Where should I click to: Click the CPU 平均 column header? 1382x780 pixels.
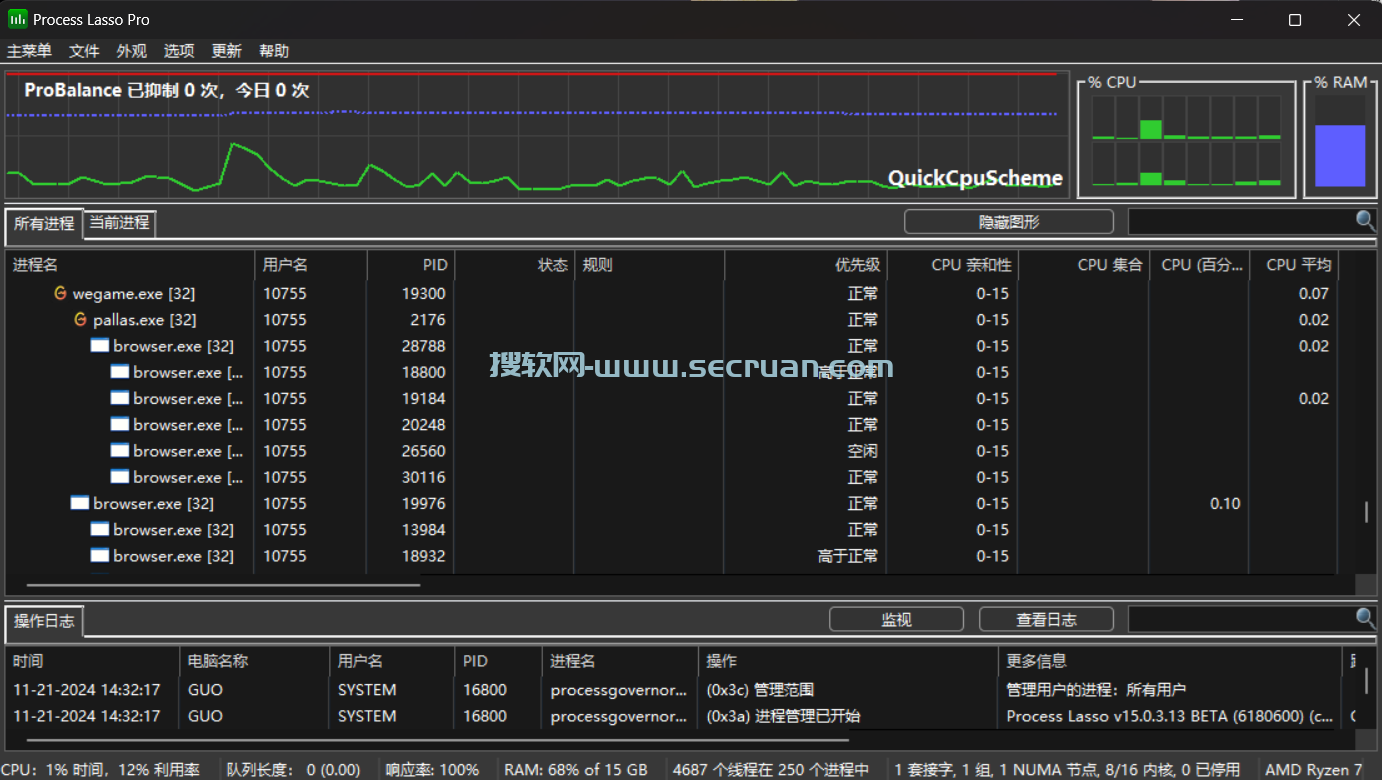[x=1294, y=265]
